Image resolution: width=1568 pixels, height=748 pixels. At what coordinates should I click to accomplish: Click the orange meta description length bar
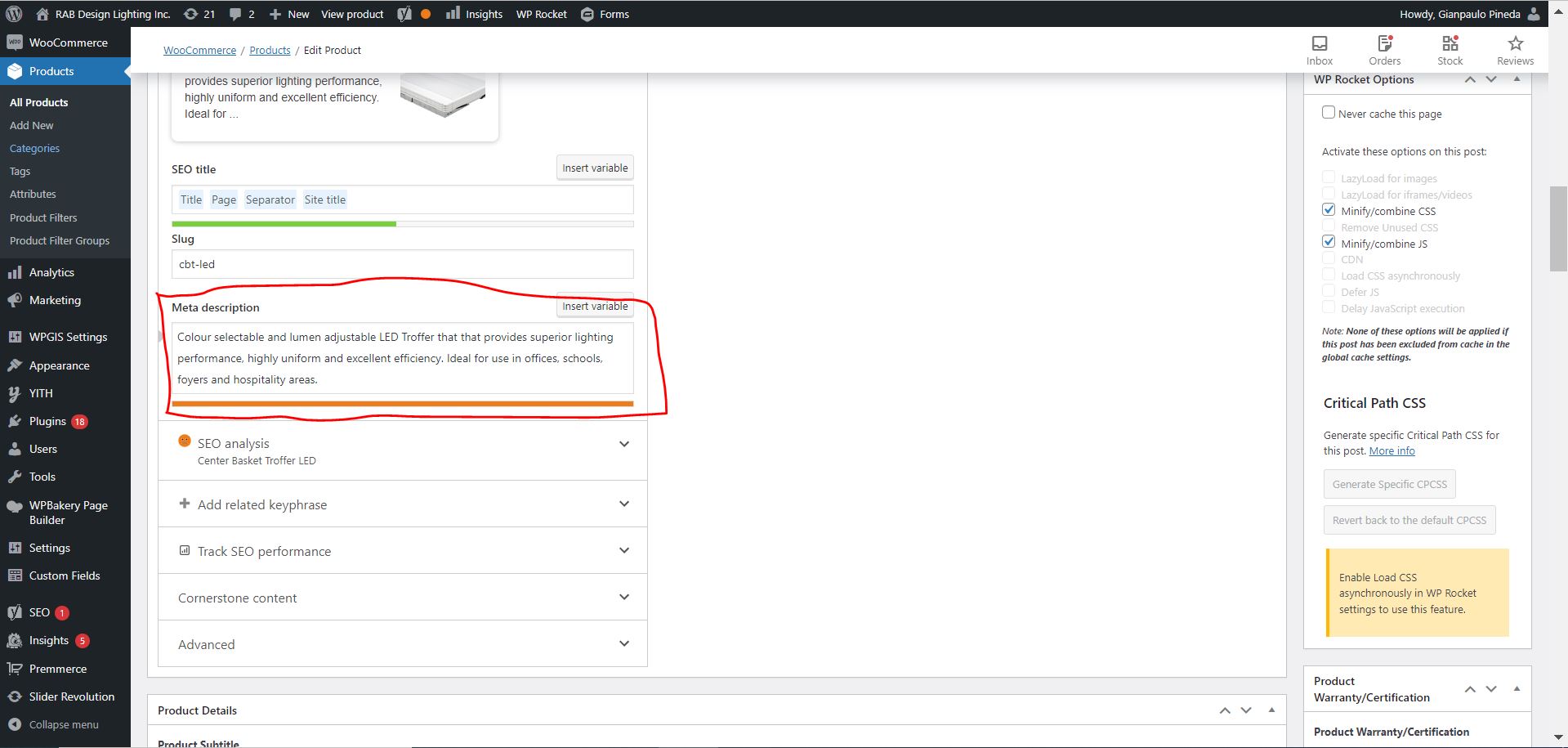pos(402,404)
